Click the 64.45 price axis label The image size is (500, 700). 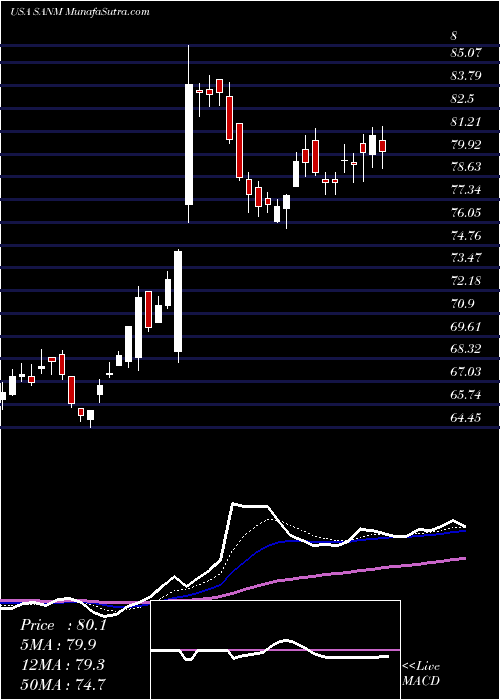tap(467, 418)
